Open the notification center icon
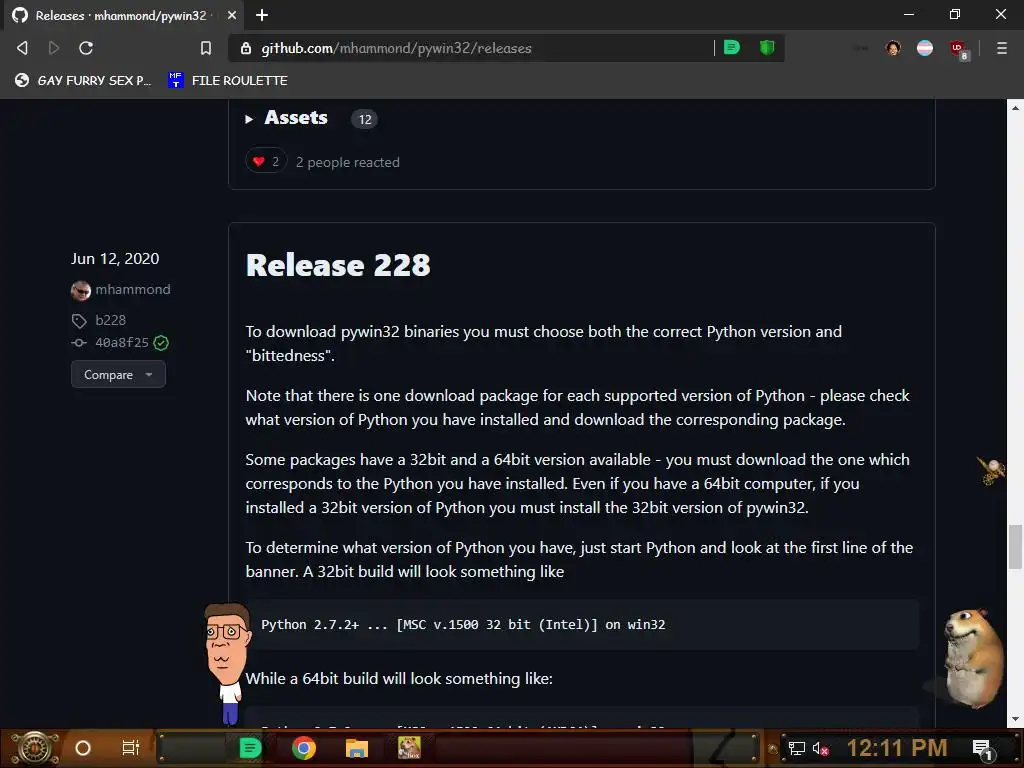 (983, 749)
